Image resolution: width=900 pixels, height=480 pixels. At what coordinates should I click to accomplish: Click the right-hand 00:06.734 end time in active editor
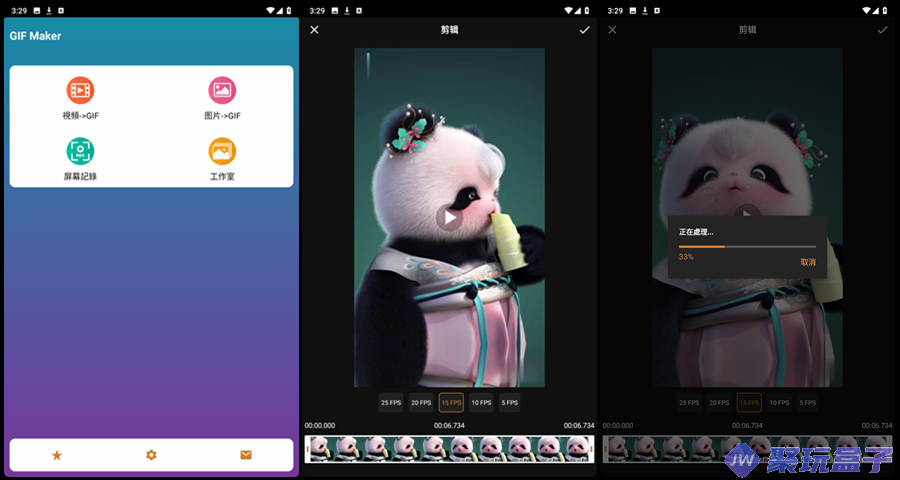pyautogui.click(x=579, y=425)
